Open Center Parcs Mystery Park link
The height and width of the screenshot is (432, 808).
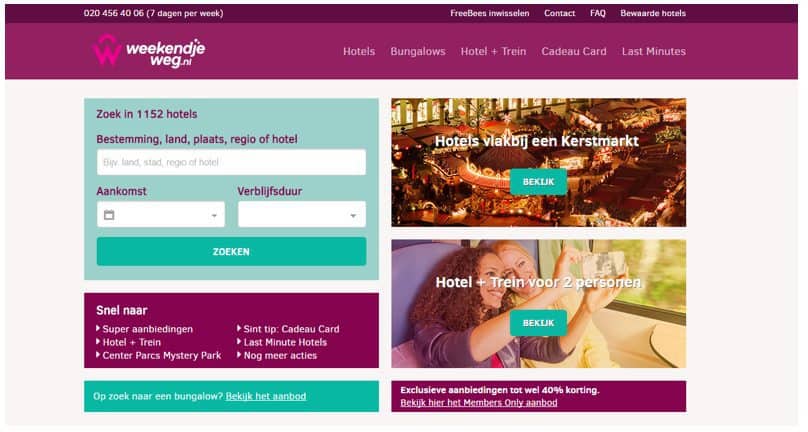161,355
